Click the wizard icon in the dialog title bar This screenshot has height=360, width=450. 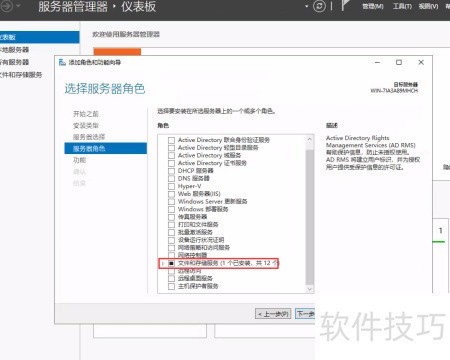pyautogui.click(x=62, y=62)
